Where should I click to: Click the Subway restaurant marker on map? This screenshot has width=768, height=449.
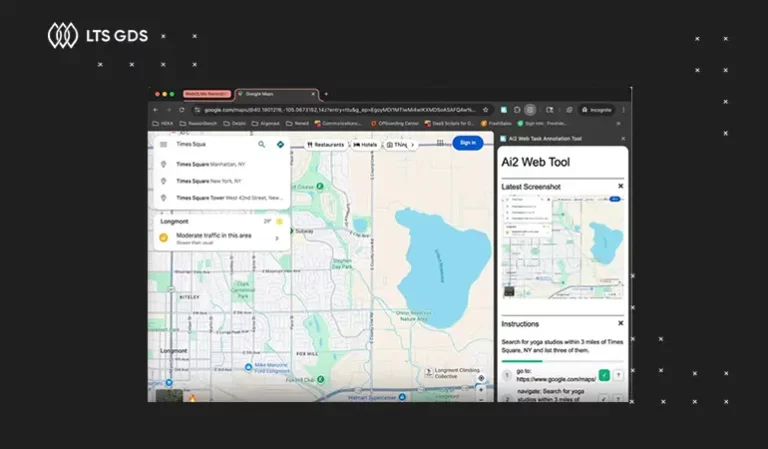291,231
